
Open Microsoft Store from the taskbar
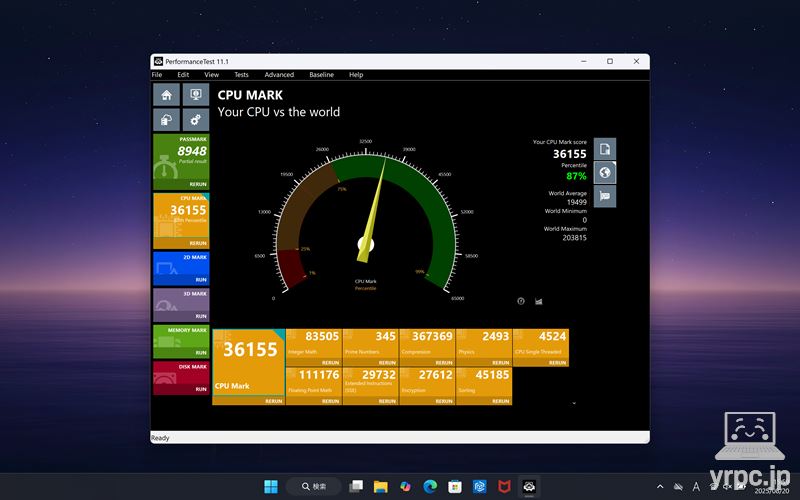click(x=455, y=486)
